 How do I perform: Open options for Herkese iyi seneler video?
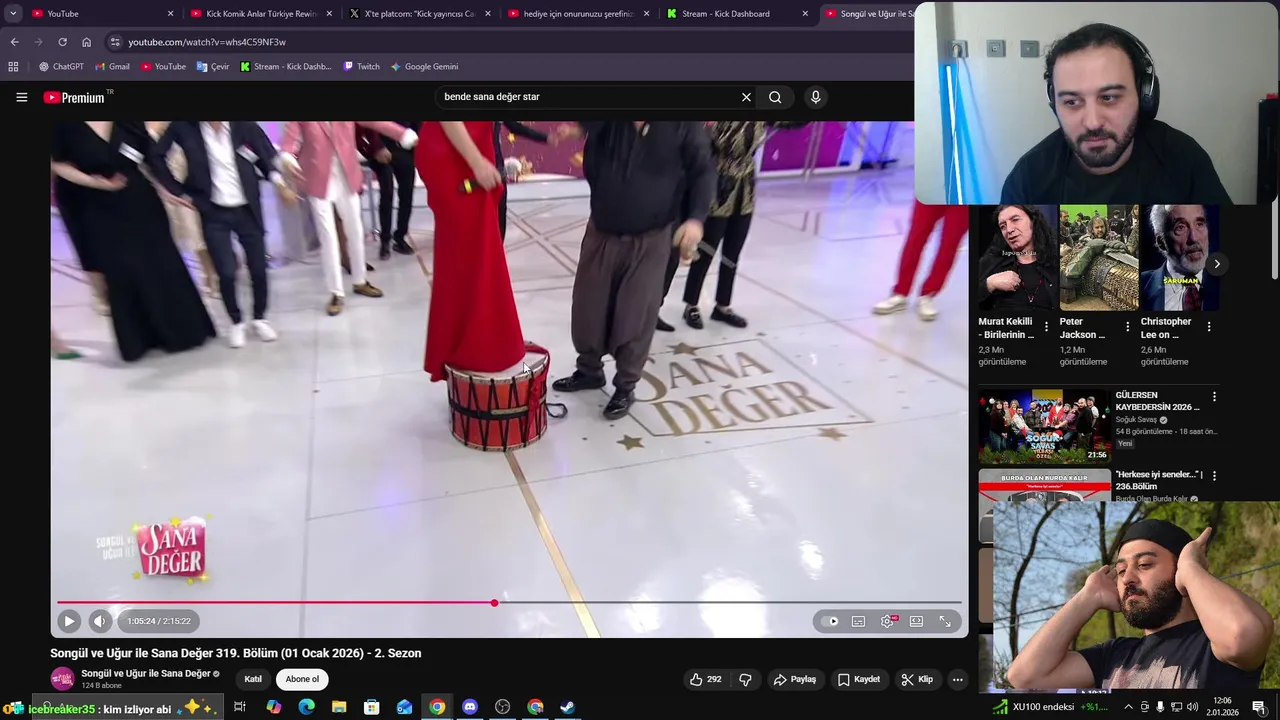1214,476
